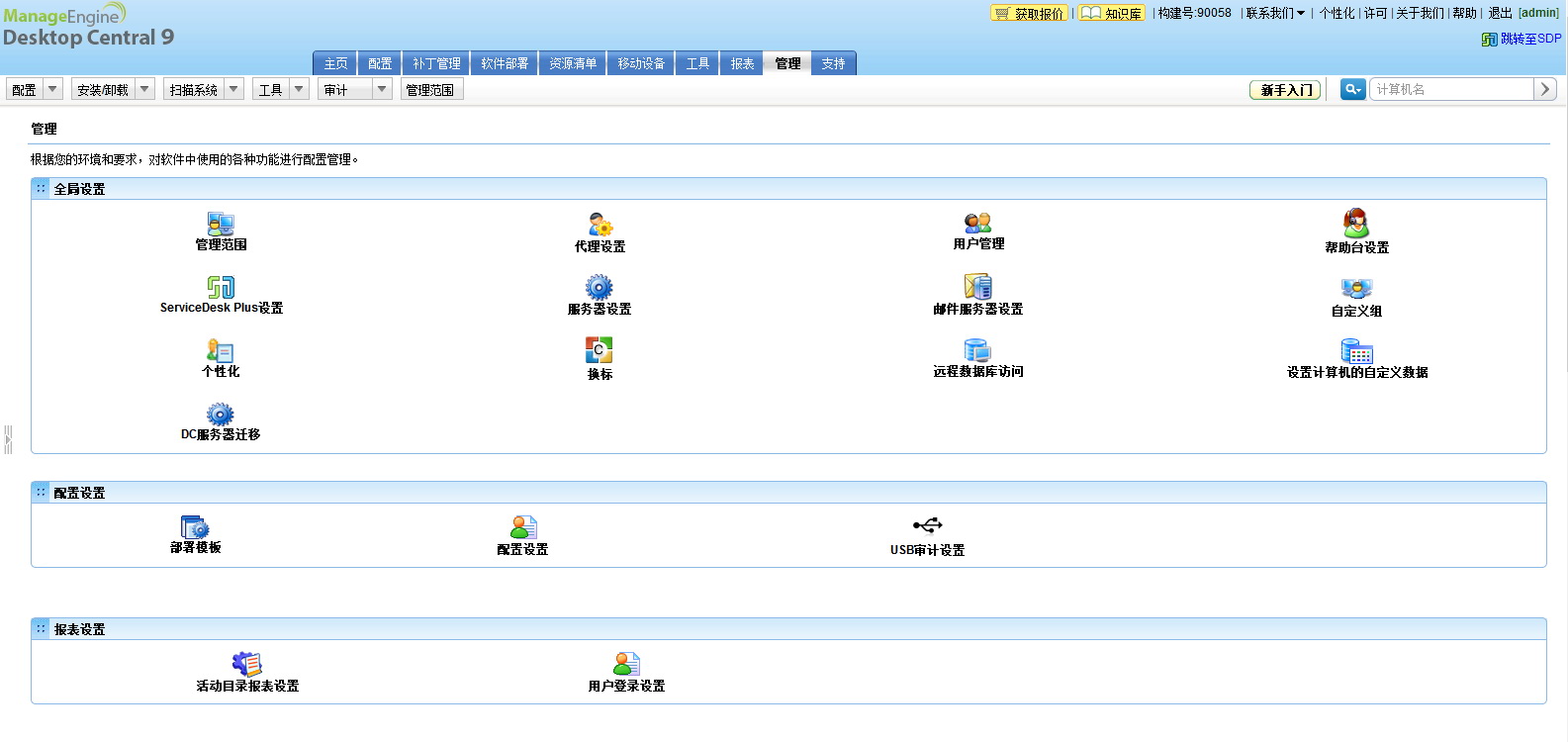Click the 帮助 link

tap(1464, 13)
